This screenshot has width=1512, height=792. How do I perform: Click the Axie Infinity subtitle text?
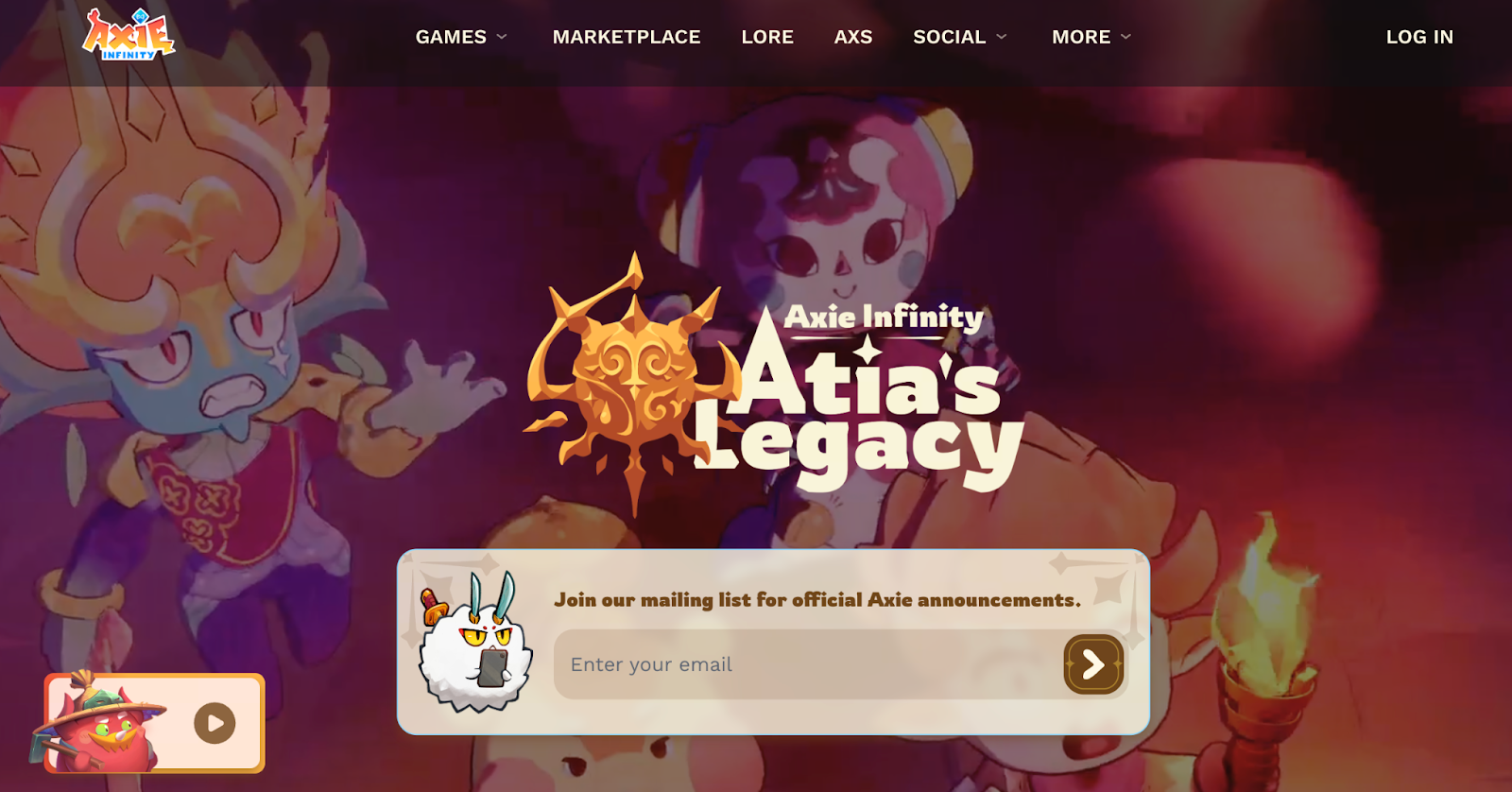(x=884, y=317)
